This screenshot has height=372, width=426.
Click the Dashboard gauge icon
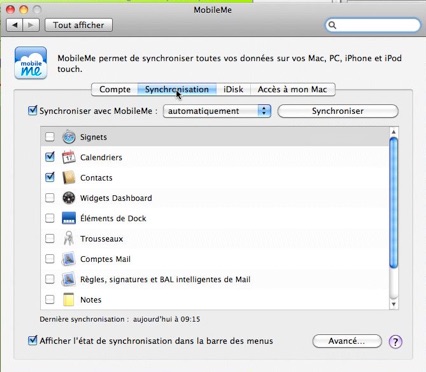69,198
